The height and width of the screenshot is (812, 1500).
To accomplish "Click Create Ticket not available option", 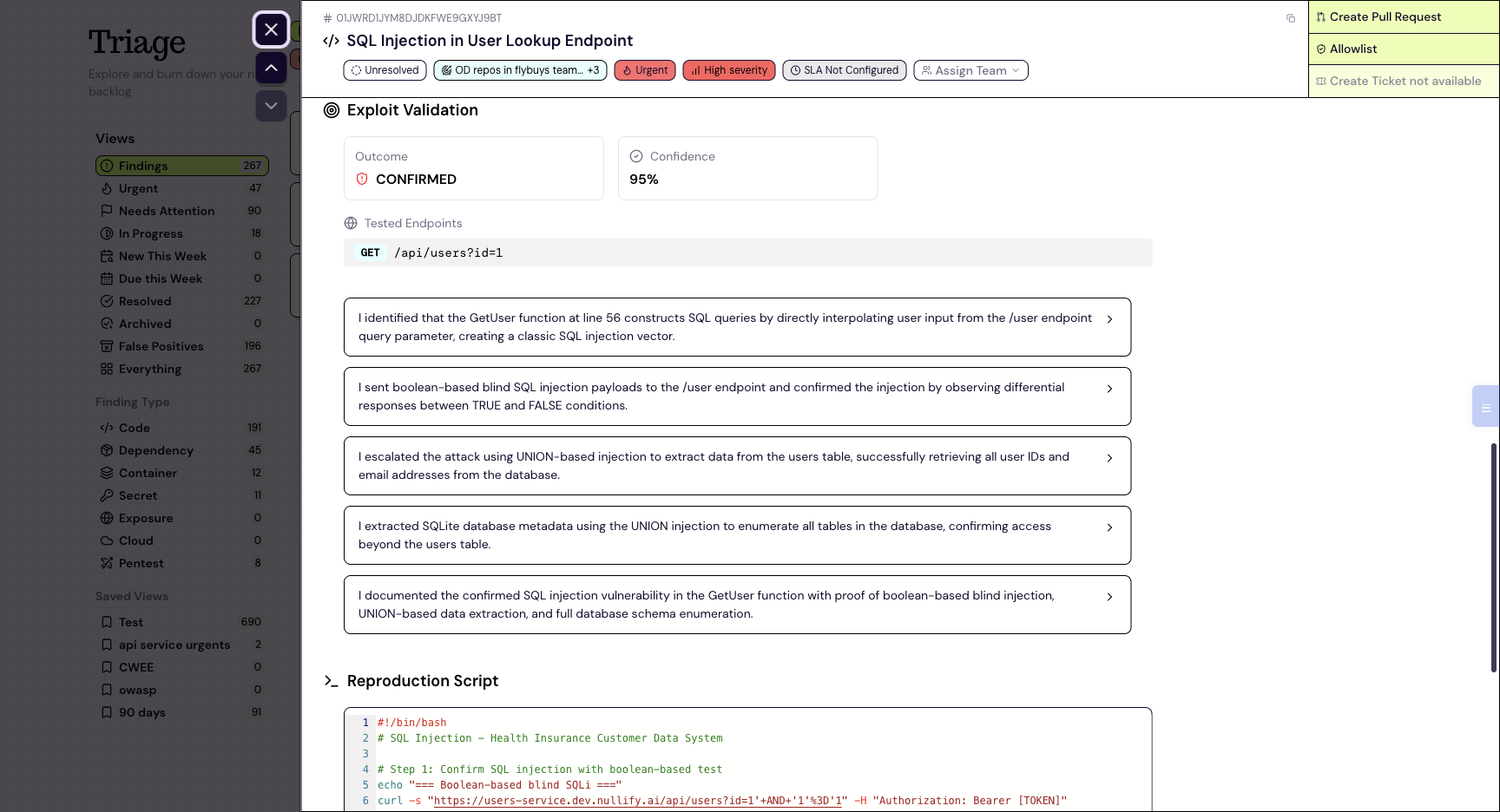I will (x=1404, y=81).
